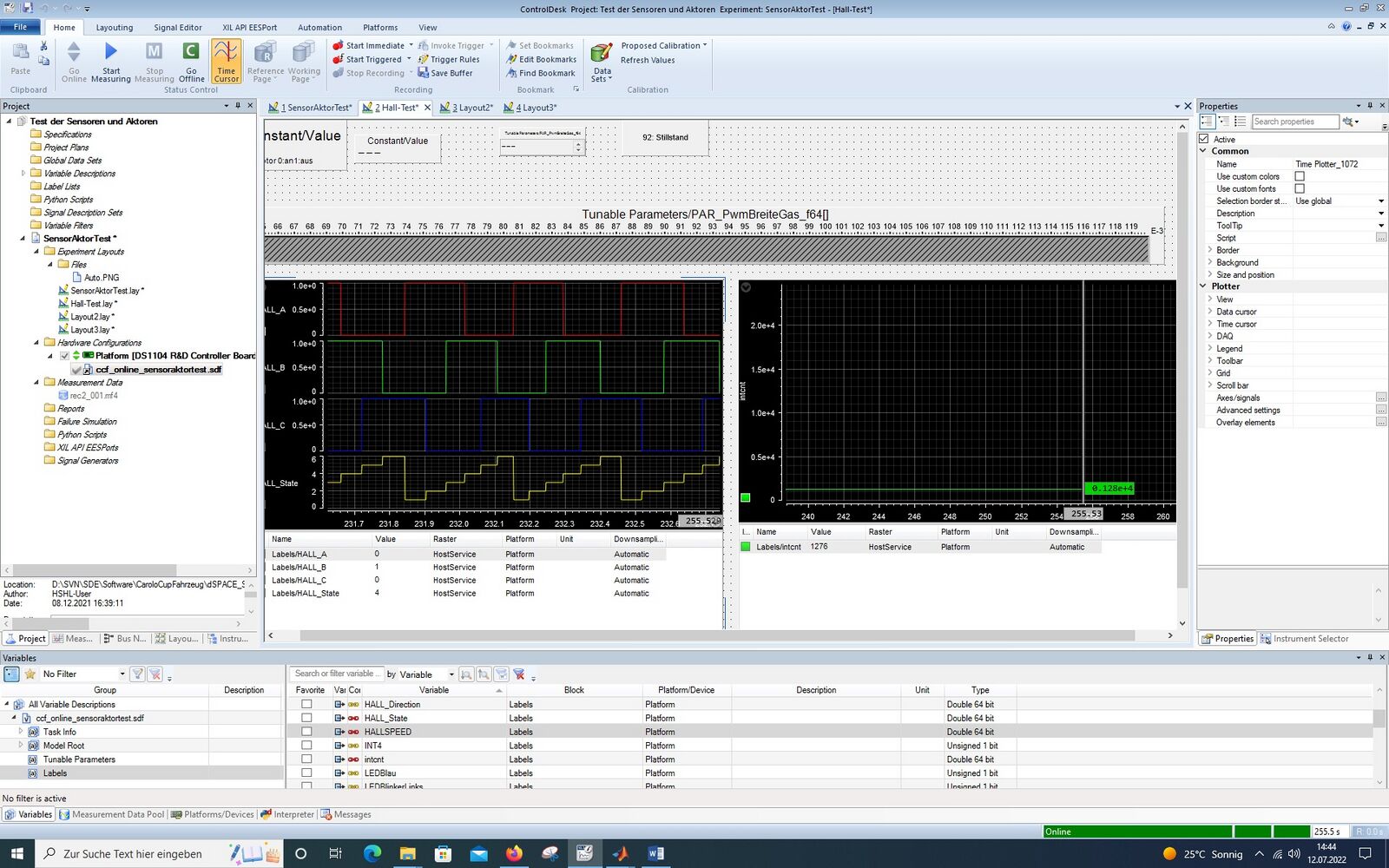The image size is (1389, 868).
Task: Click the Search properties input field
Action: 1294,122
